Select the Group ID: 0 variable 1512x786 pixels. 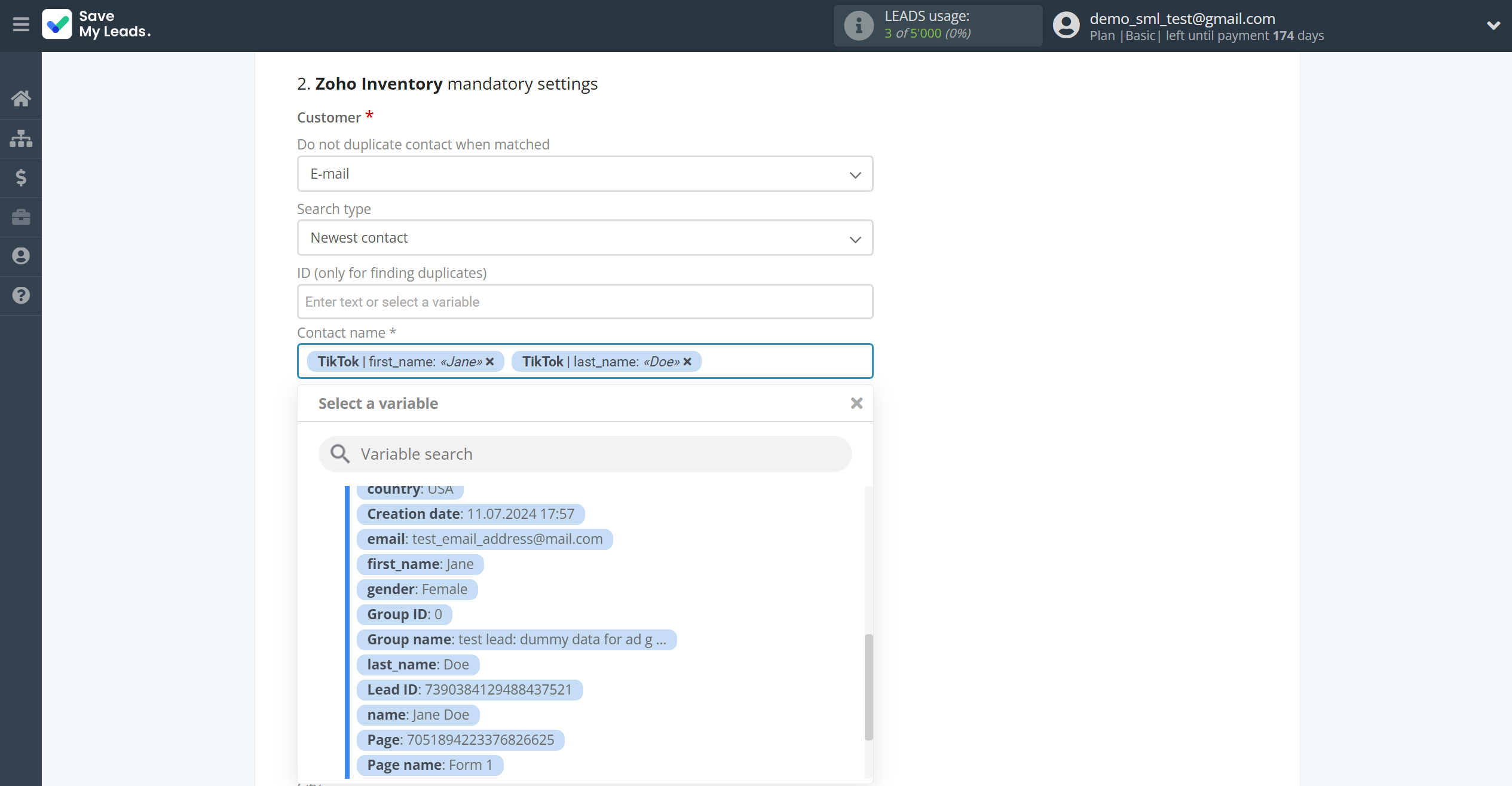tap(405, 614)
